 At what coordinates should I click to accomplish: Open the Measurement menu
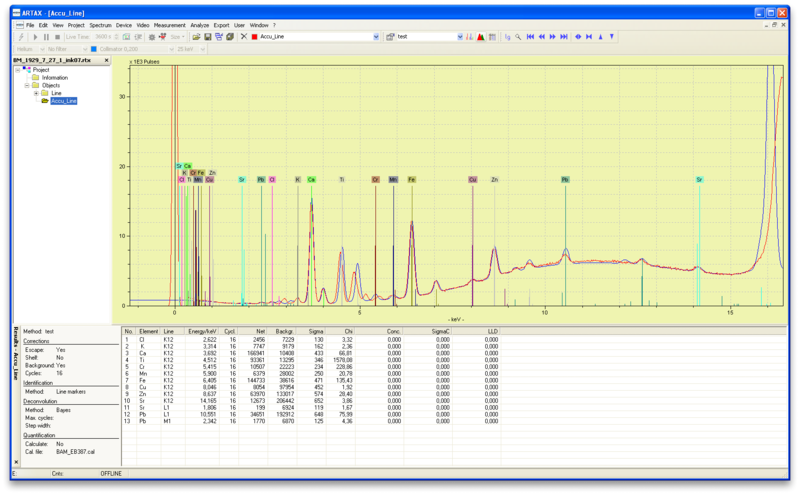(x=169, y=25)
